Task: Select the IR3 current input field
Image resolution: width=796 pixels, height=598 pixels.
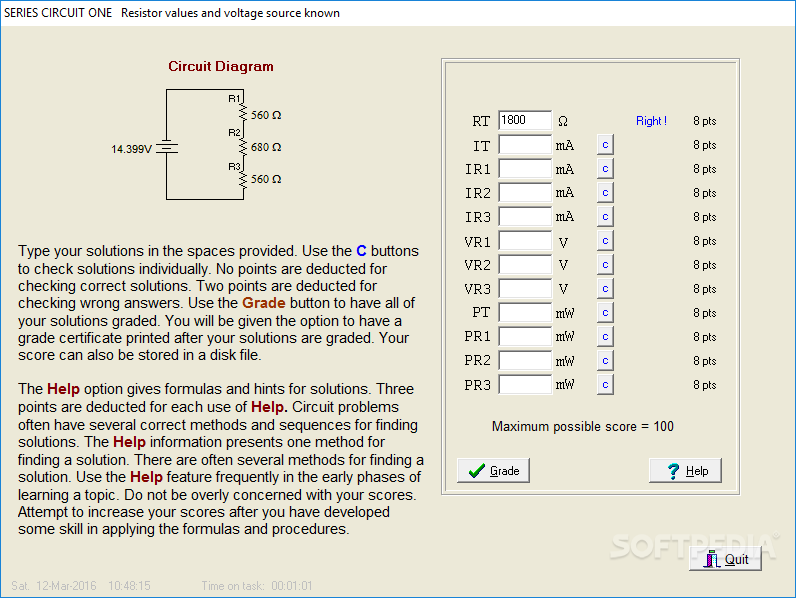Action: click(x=525, y=217)
